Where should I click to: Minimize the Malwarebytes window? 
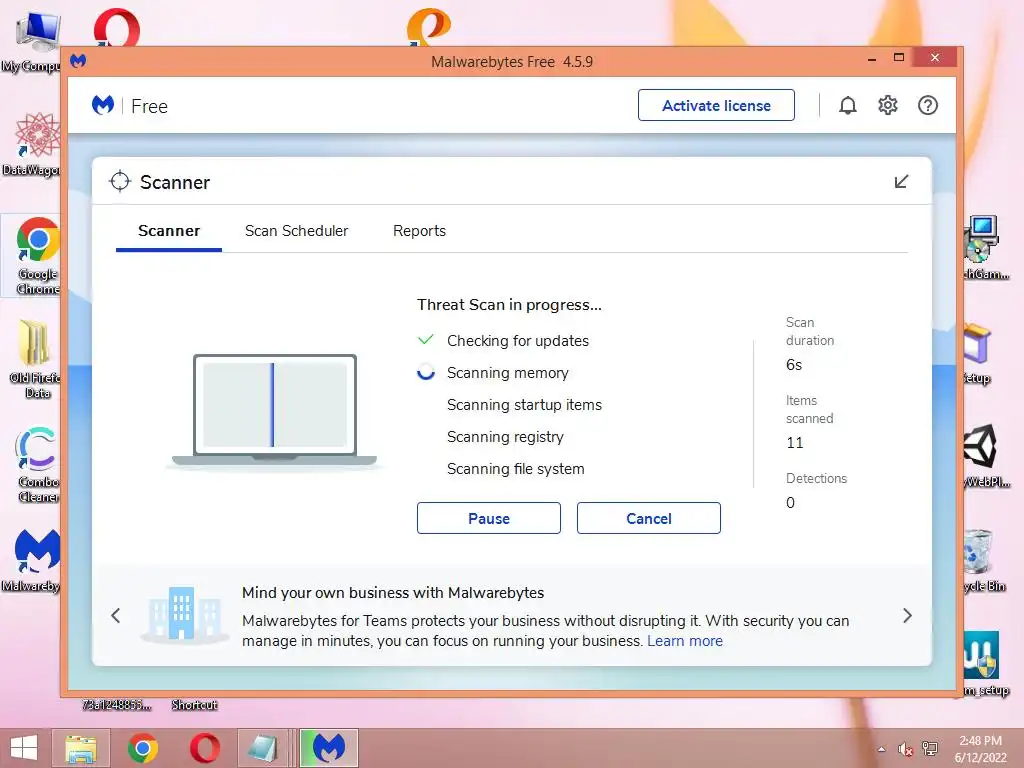tap(872, 59)
